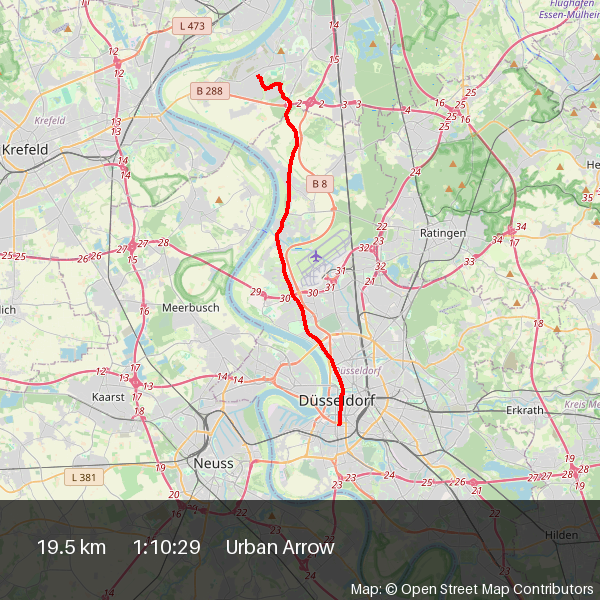The height and width of the screenshot is (600, 600).
Task: Click the L 473 road shield
Action: point(192,26)
